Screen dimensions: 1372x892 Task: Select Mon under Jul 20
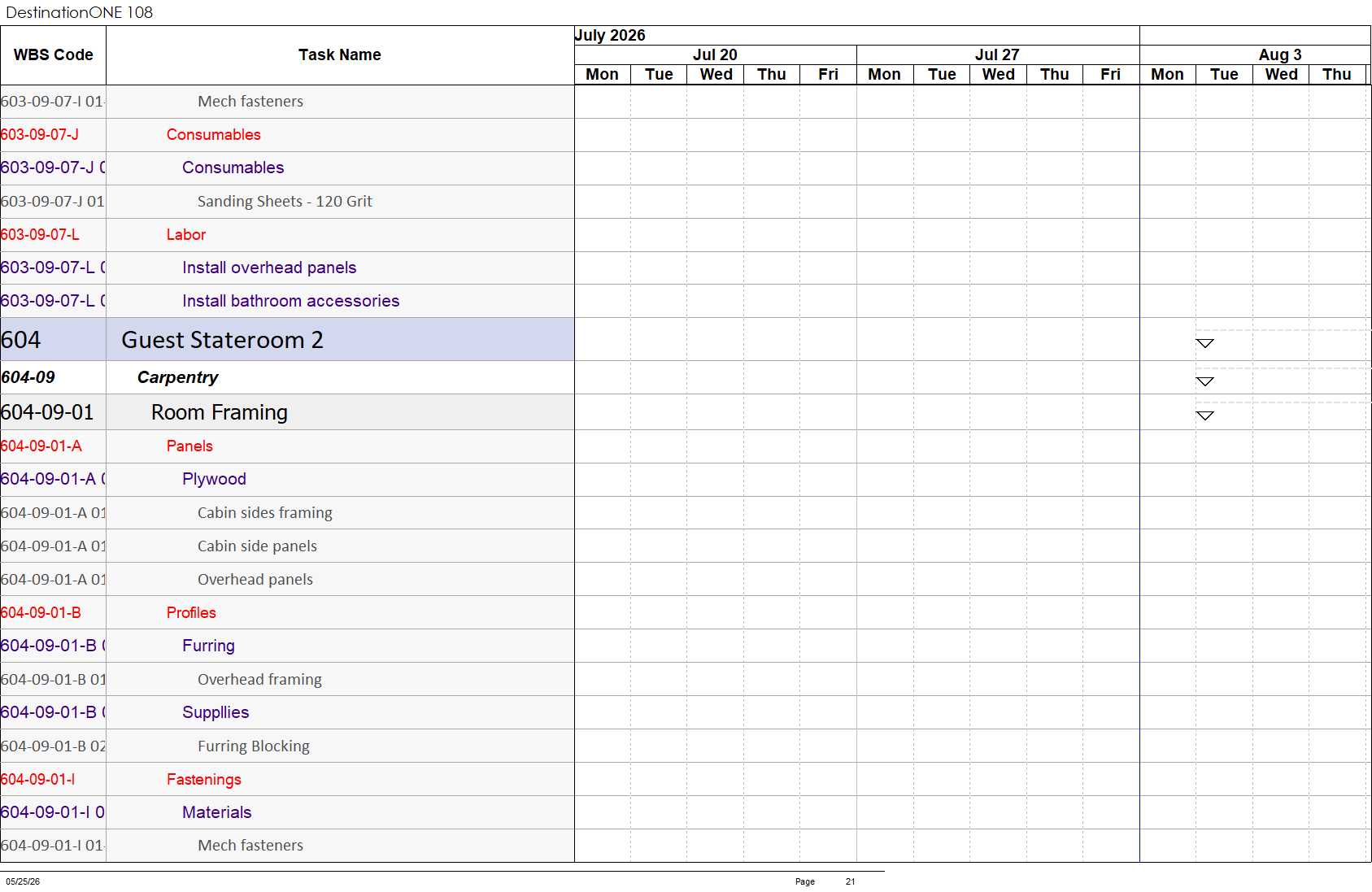pos(602,74)
